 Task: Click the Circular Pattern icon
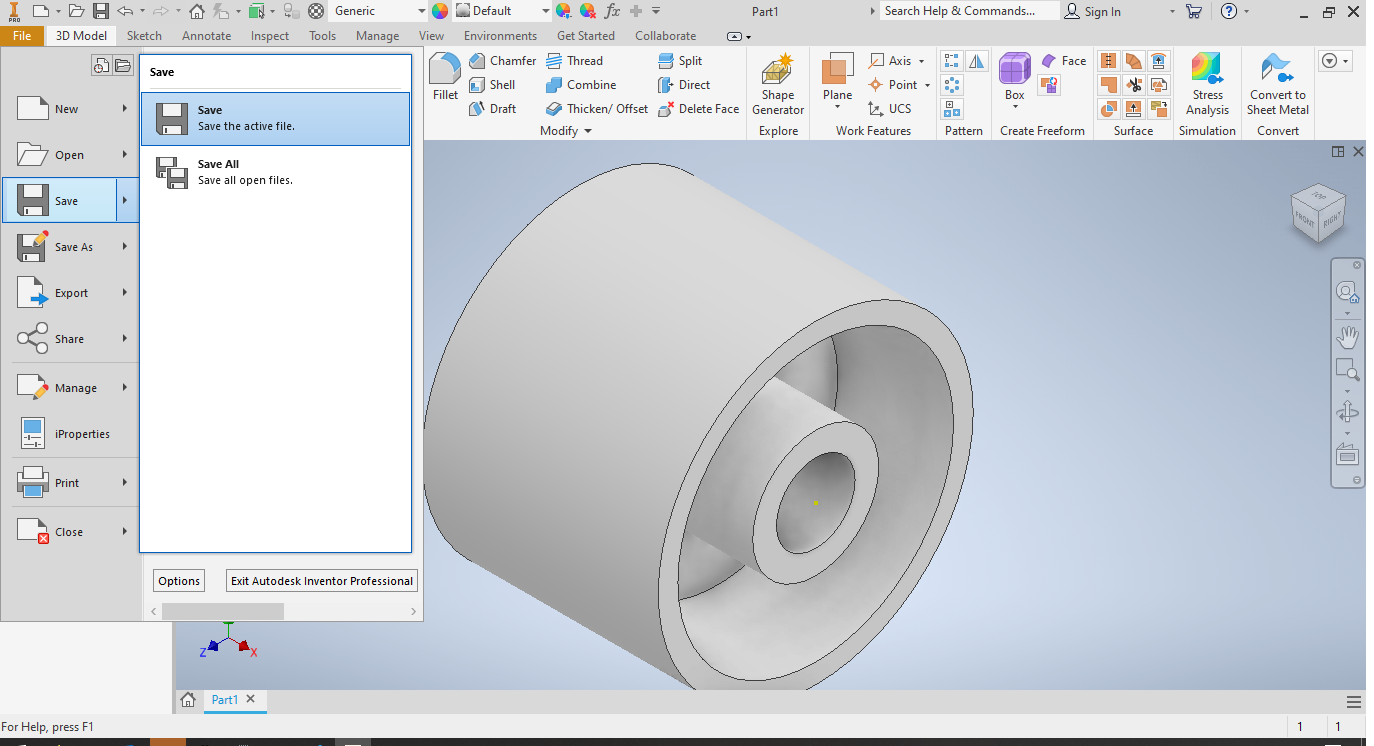pos(952,86)
